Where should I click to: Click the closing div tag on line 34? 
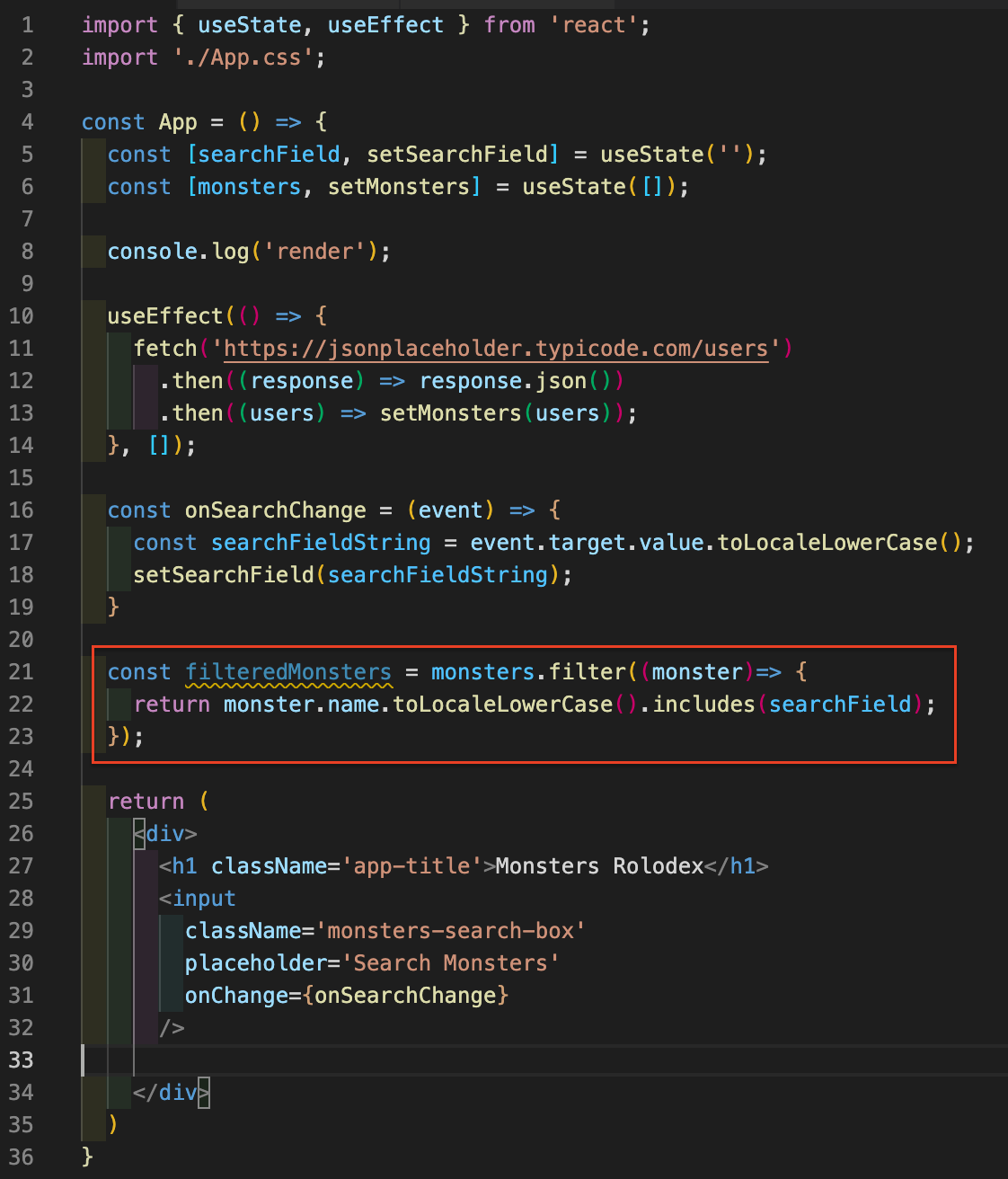172,1093
